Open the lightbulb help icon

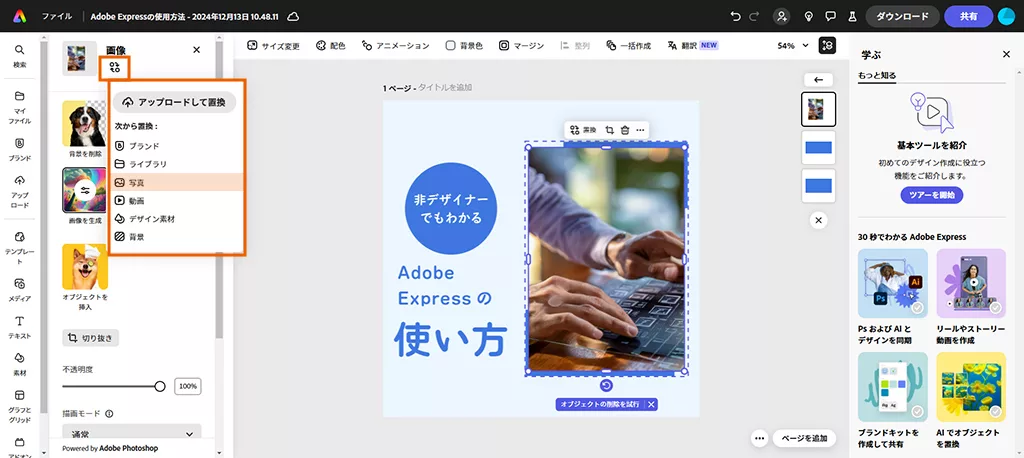click(808, 16)
